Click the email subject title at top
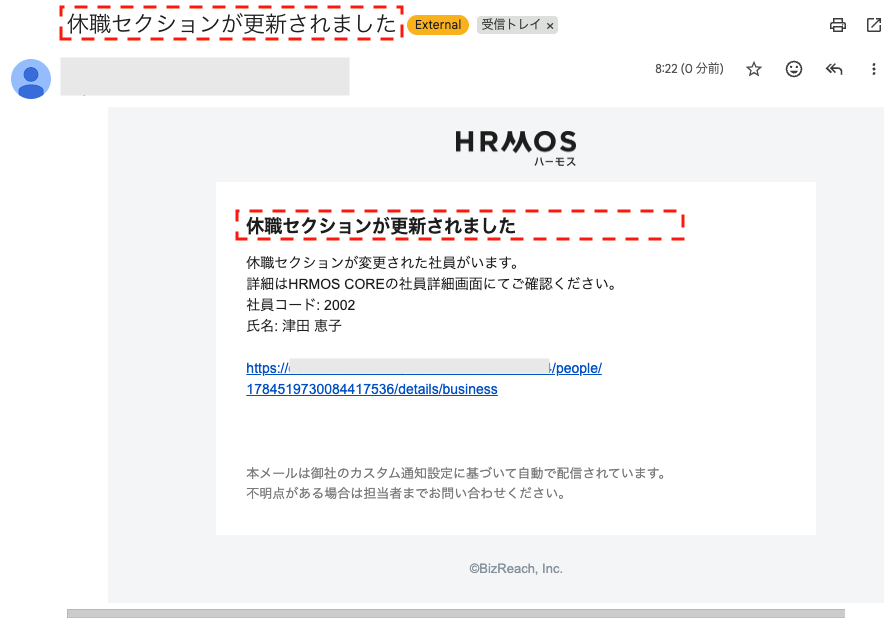 [x=232, y=24]
